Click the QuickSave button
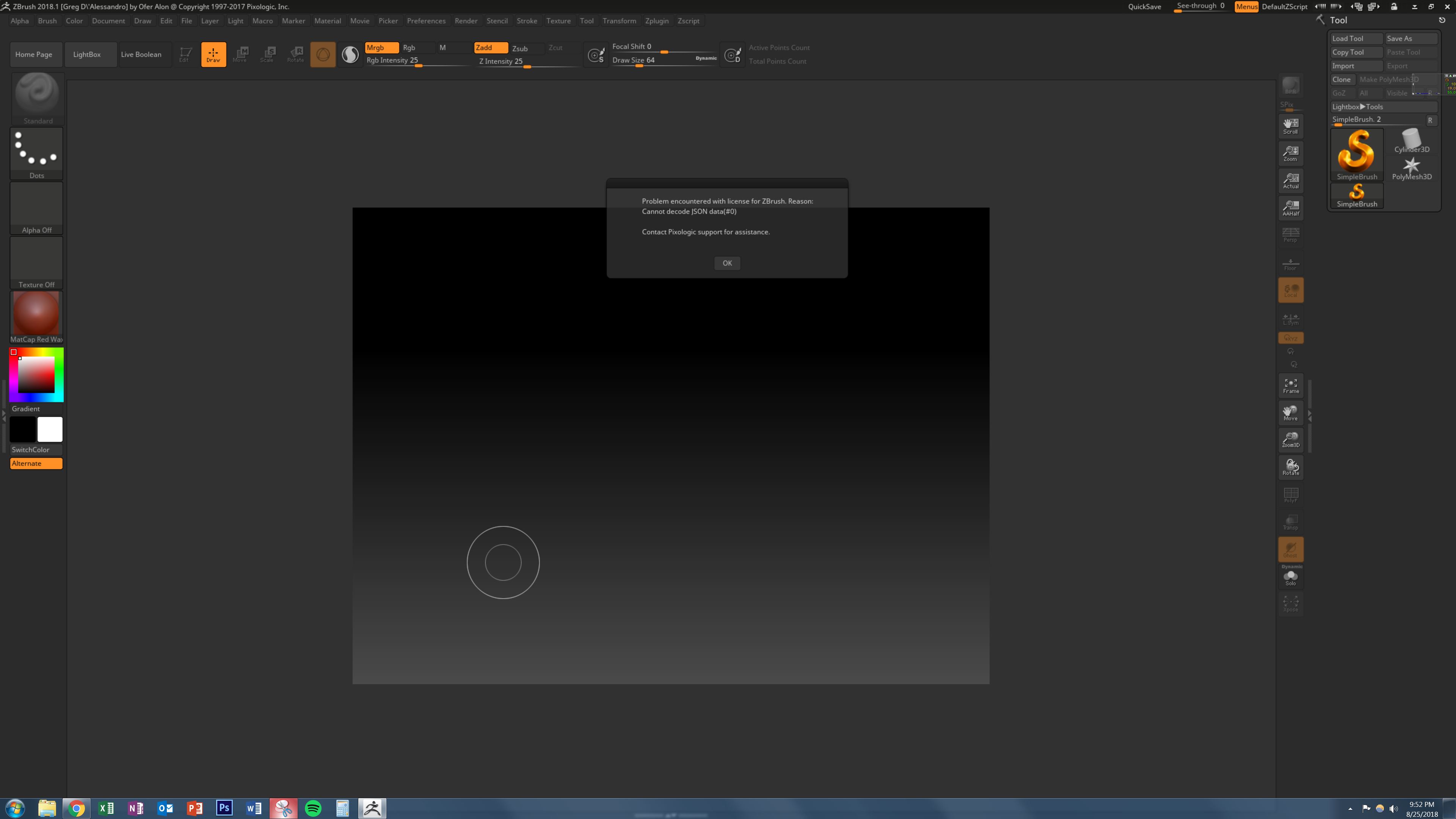Image resolution: width=1456 pixels, height=819 pixels. click(x=1144, y=6)
